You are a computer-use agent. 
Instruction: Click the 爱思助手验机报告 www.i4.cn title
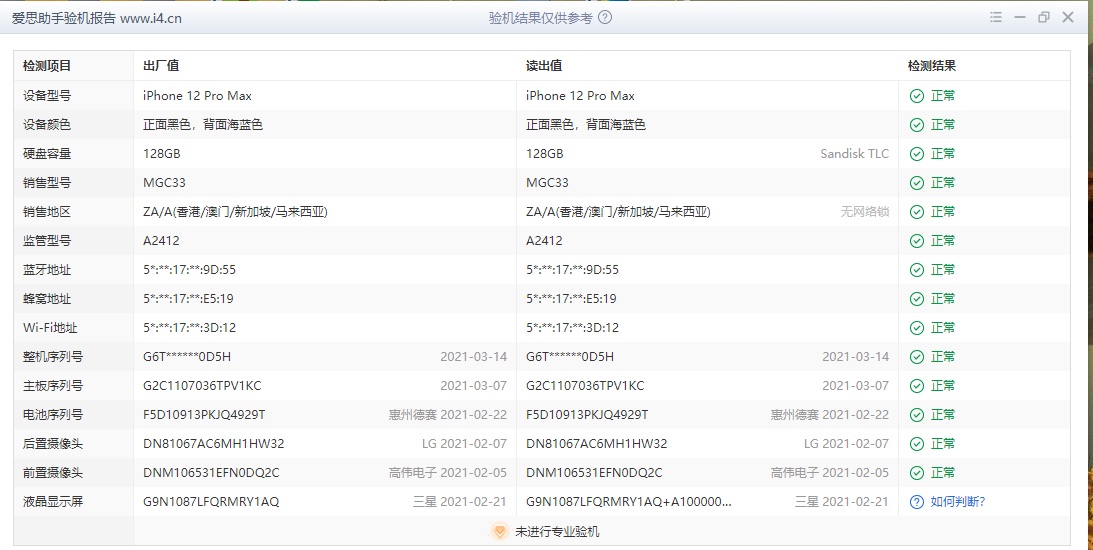97,19
